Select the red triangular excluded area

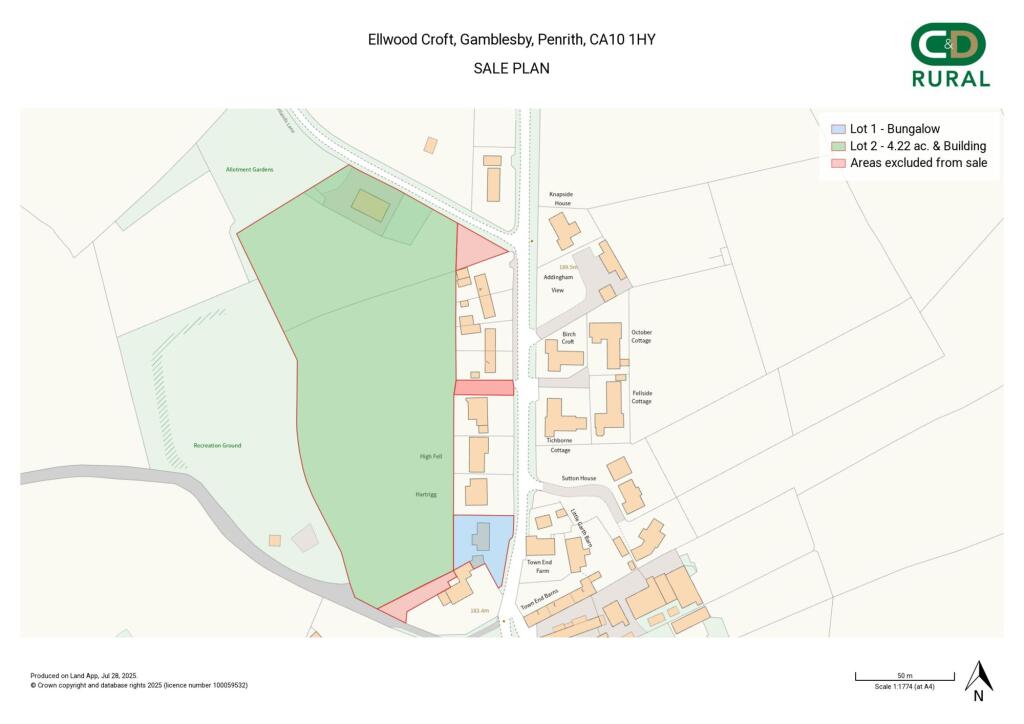pyautogui.click(x=478, y=247)
